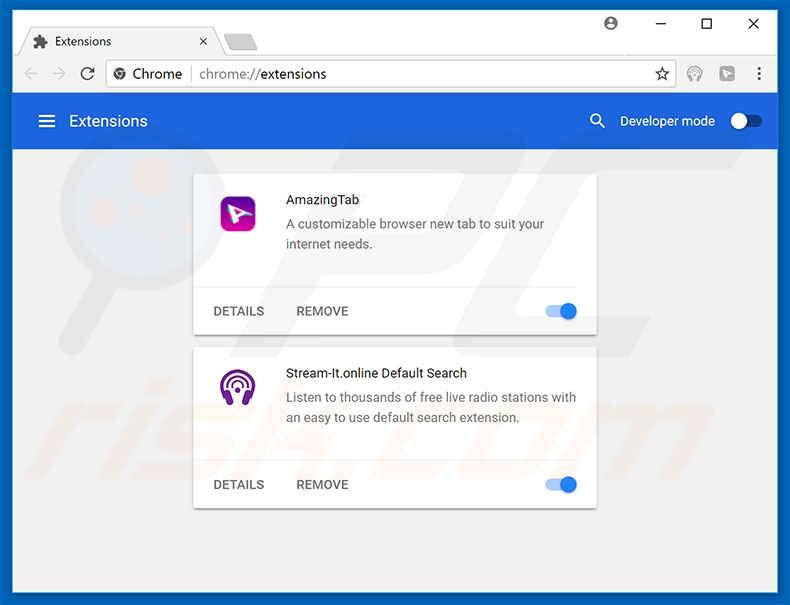790x605 pixels.
Task: Open DETAILS for AmazingTab
Action: coord(239,311)
